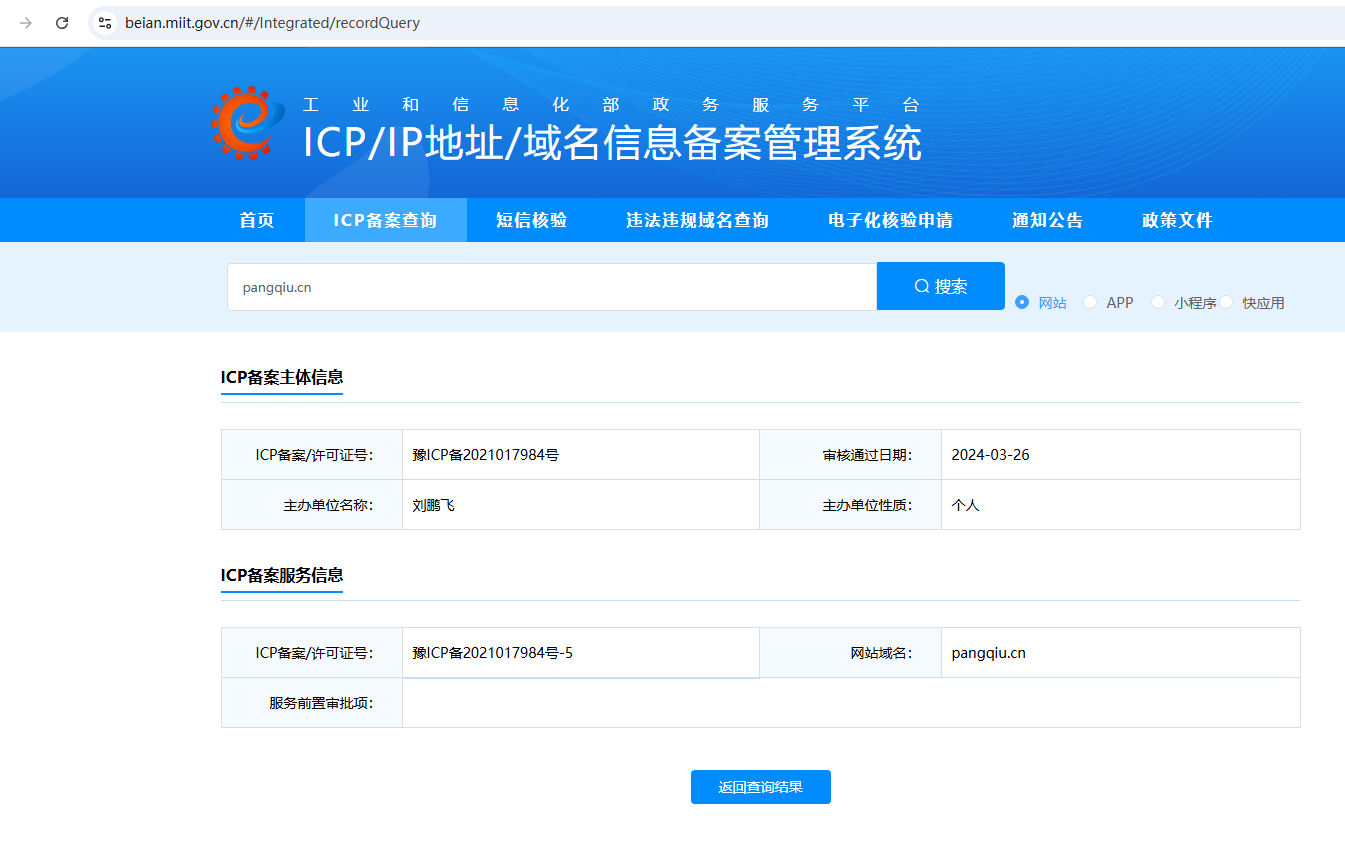Click the 网站域名 label cell

click(850, 653)
